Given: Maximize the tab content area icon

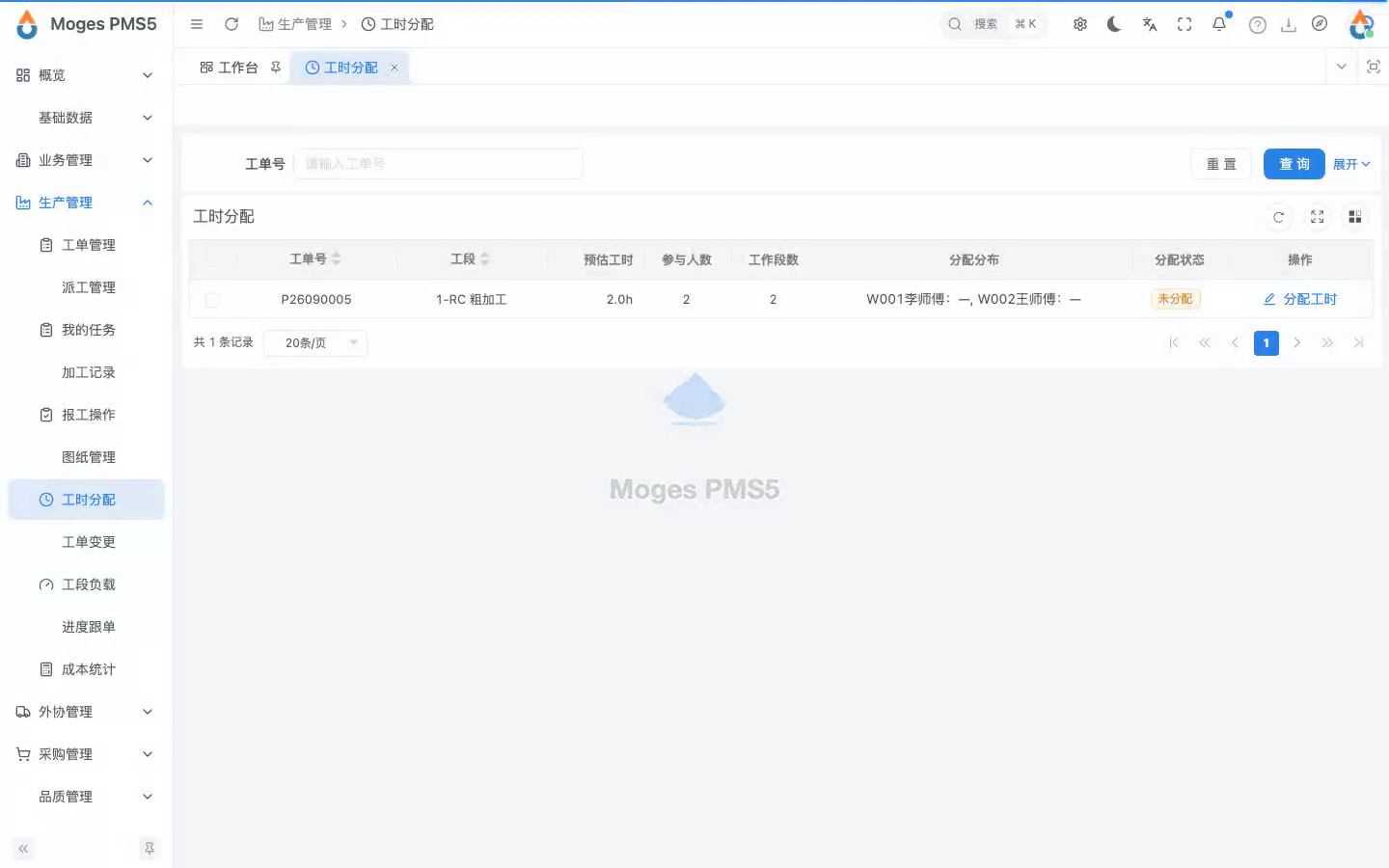Looking at the screenshot, I should (1374, 67).
